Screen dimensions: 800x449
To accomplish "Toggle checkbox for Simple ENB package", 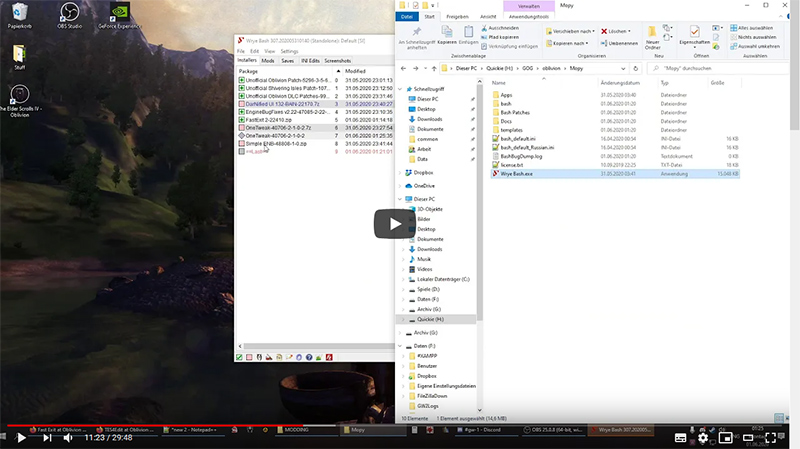I will pyautogui.click(x=242, y=144).
